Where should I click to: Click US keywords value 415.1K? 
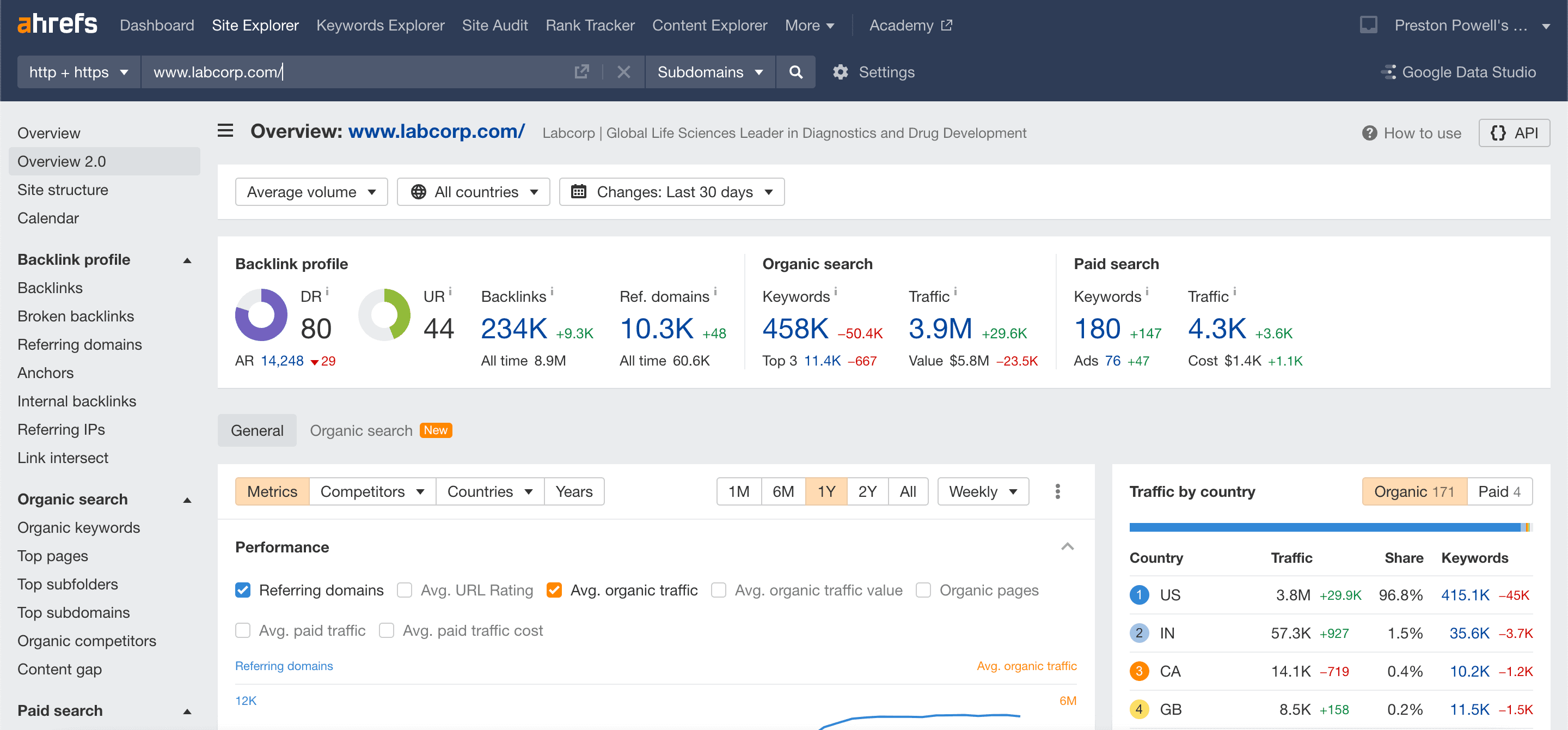tap(1465, 595)
